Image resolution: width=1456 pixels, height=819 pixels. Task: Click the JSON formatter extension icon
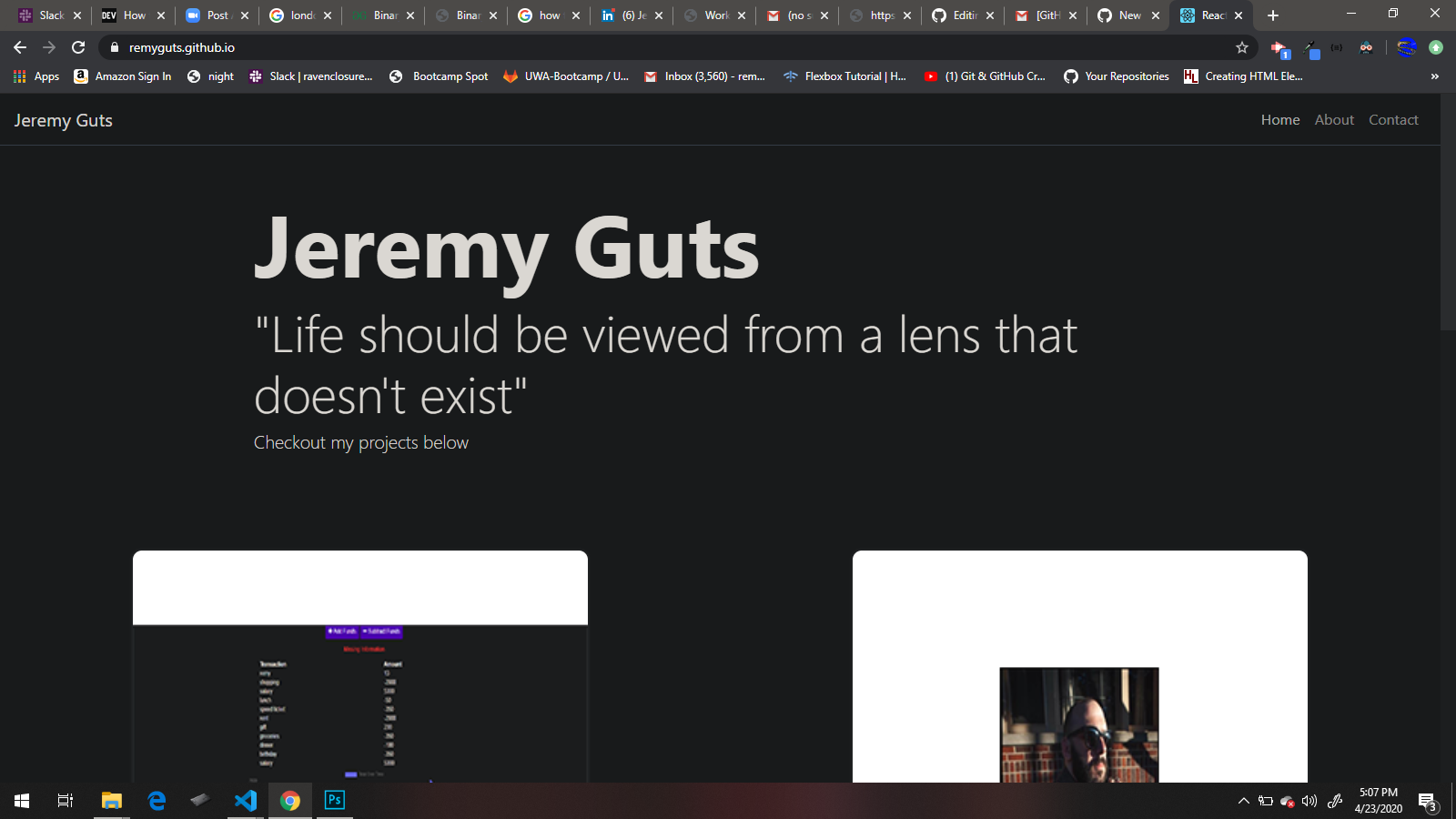[x=1337, y=47]
